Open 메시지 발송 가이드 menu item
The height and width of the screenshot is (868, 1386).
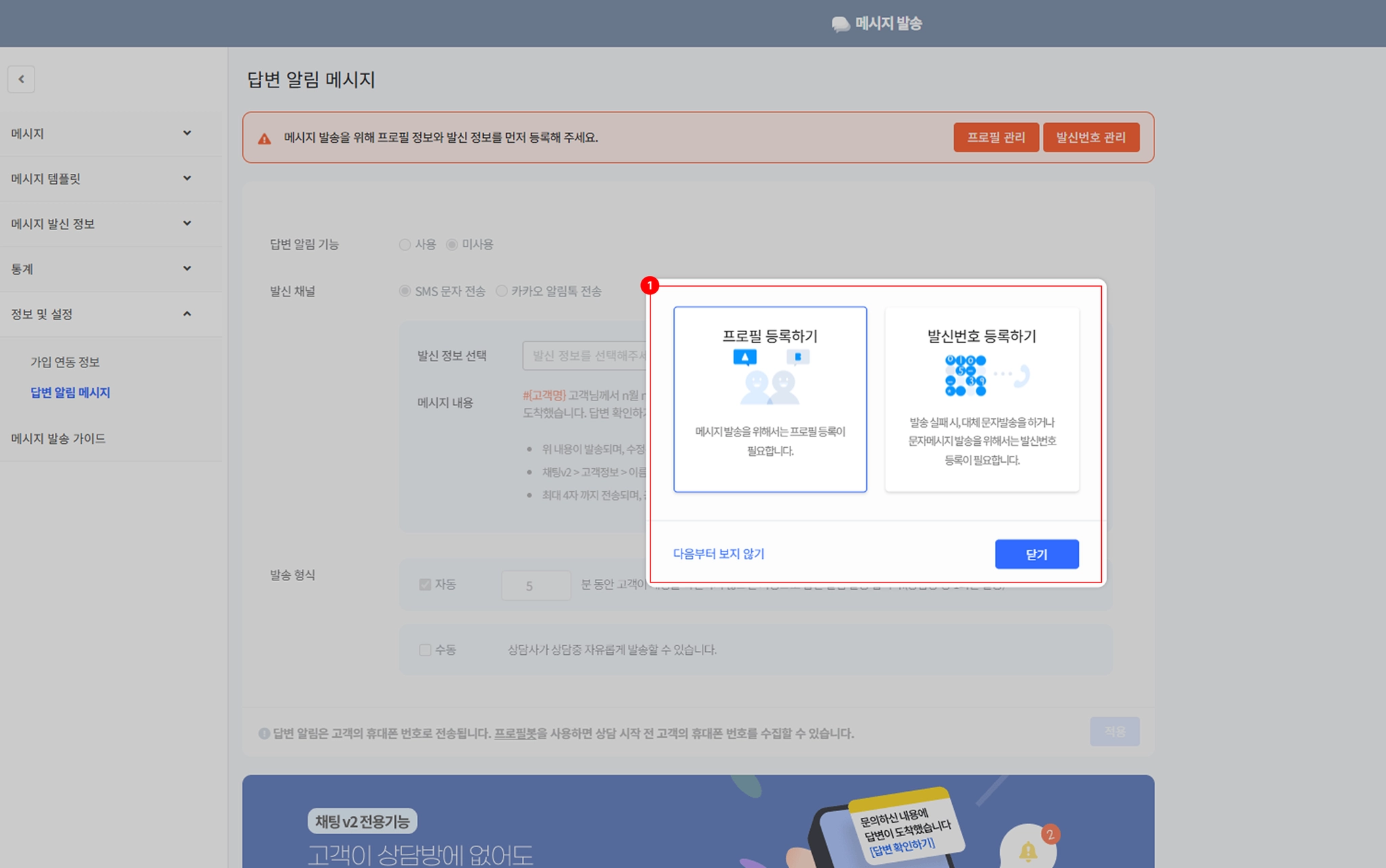(x=58, y=438)
